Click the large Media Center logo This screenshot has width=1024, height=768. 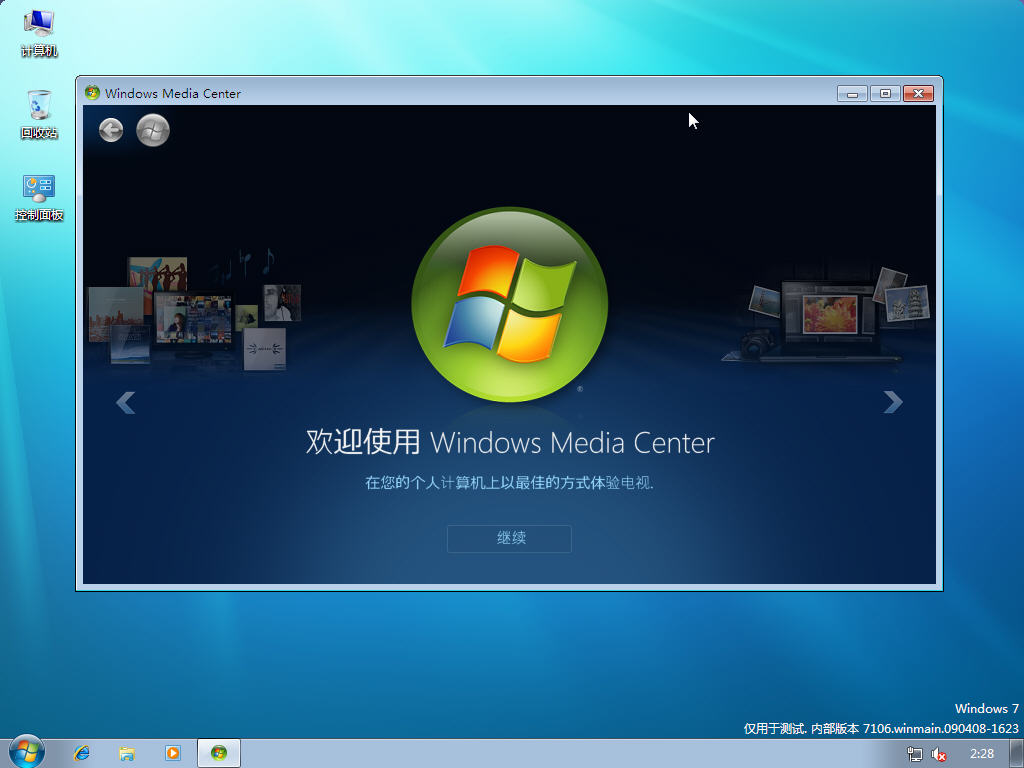coord(510,304)
